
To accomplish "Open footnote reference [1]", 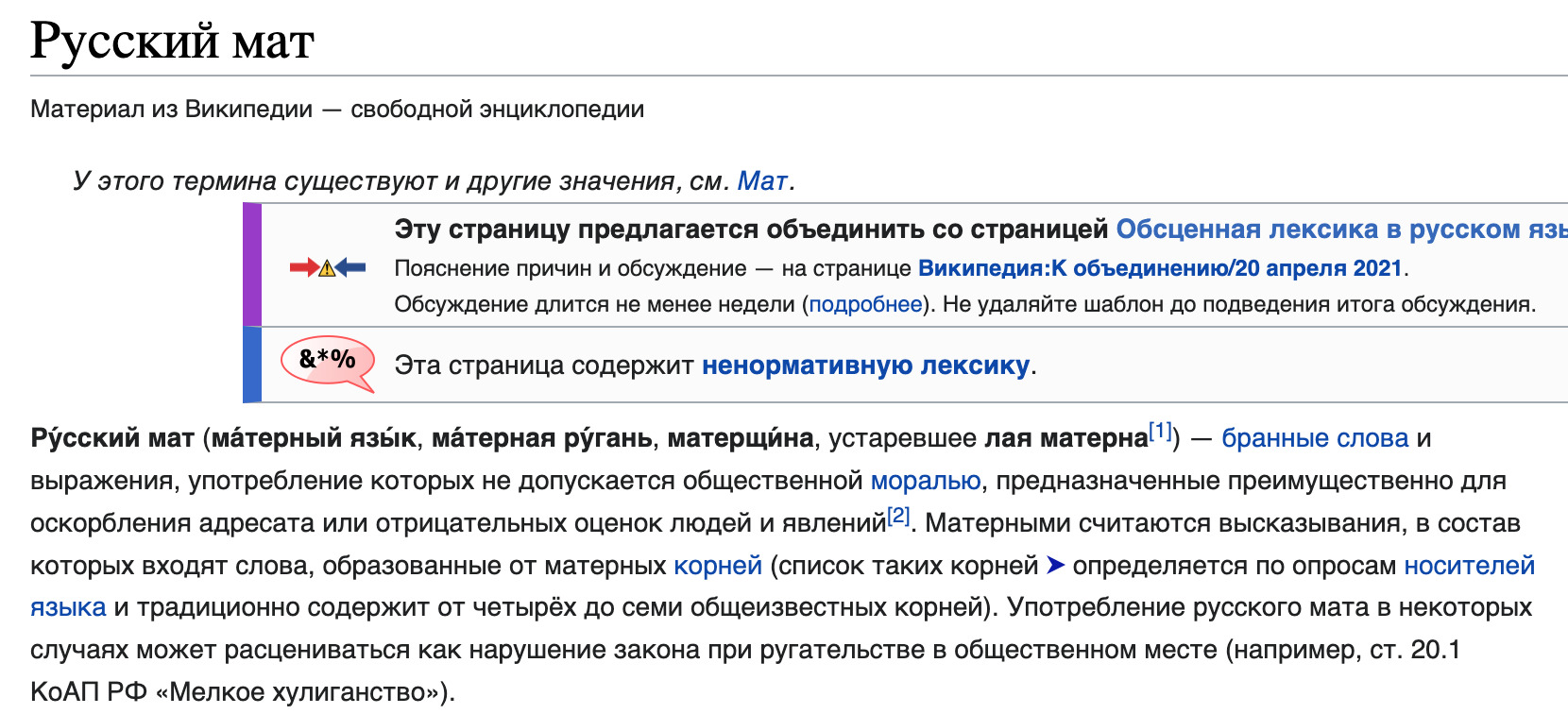I will 1160,432.
